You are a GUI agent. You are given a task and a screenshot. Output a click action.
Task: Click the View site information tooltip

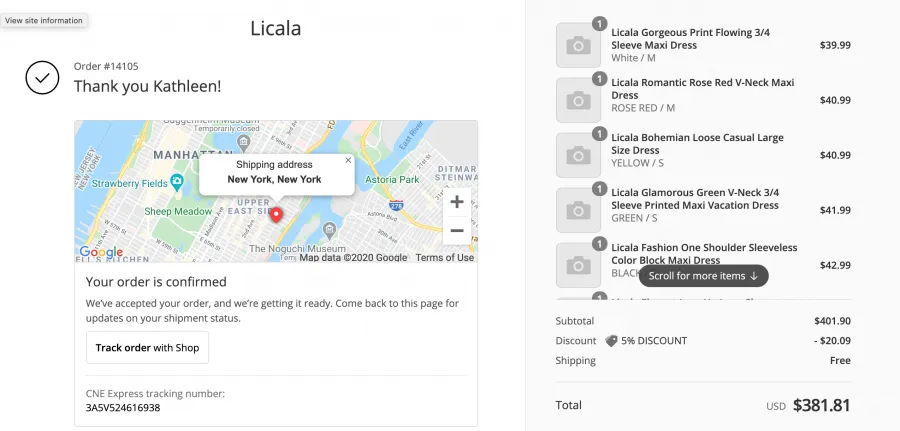click(44, 20)
